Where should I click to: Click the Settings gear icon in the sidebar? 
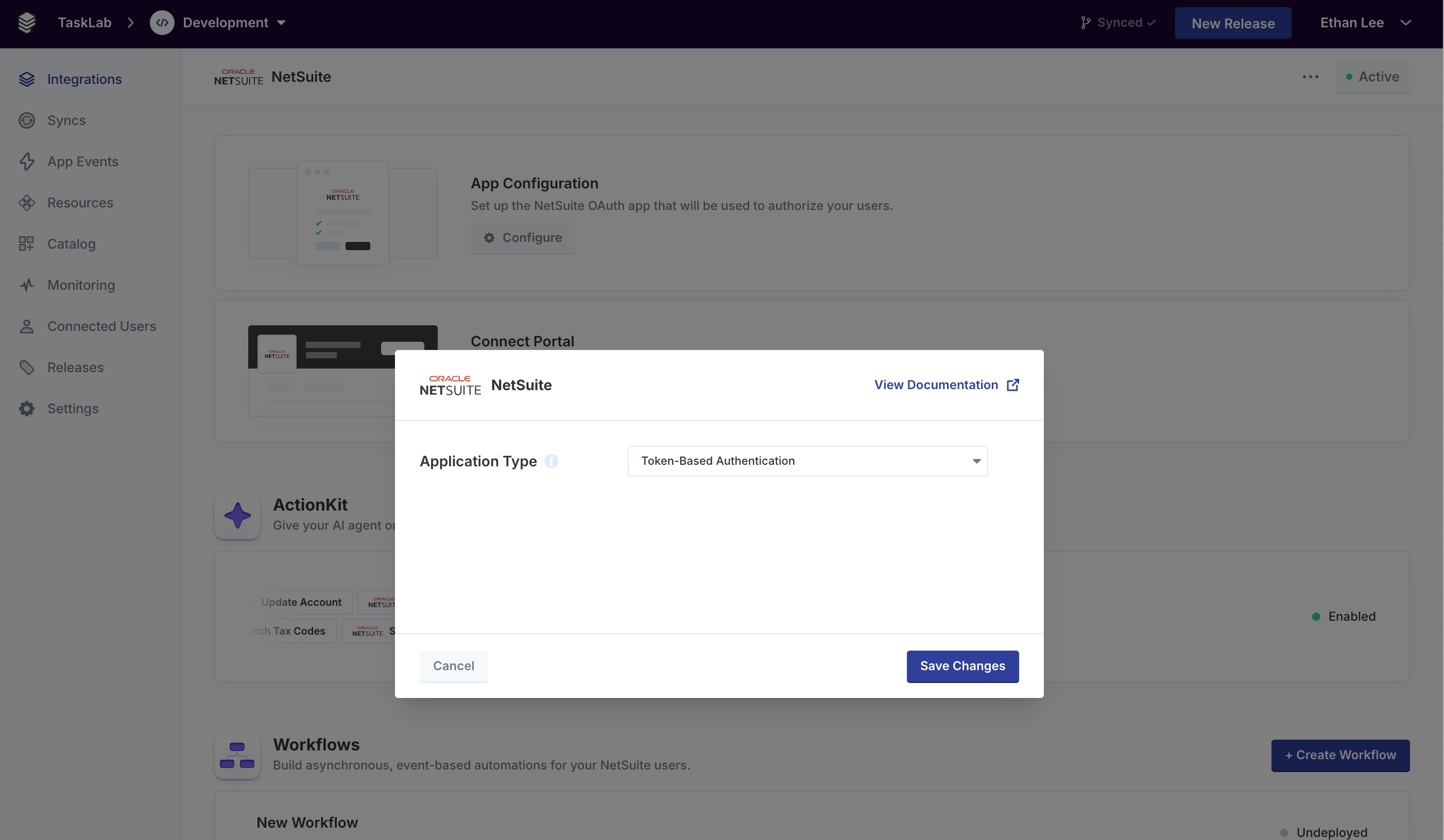[27, 409]
